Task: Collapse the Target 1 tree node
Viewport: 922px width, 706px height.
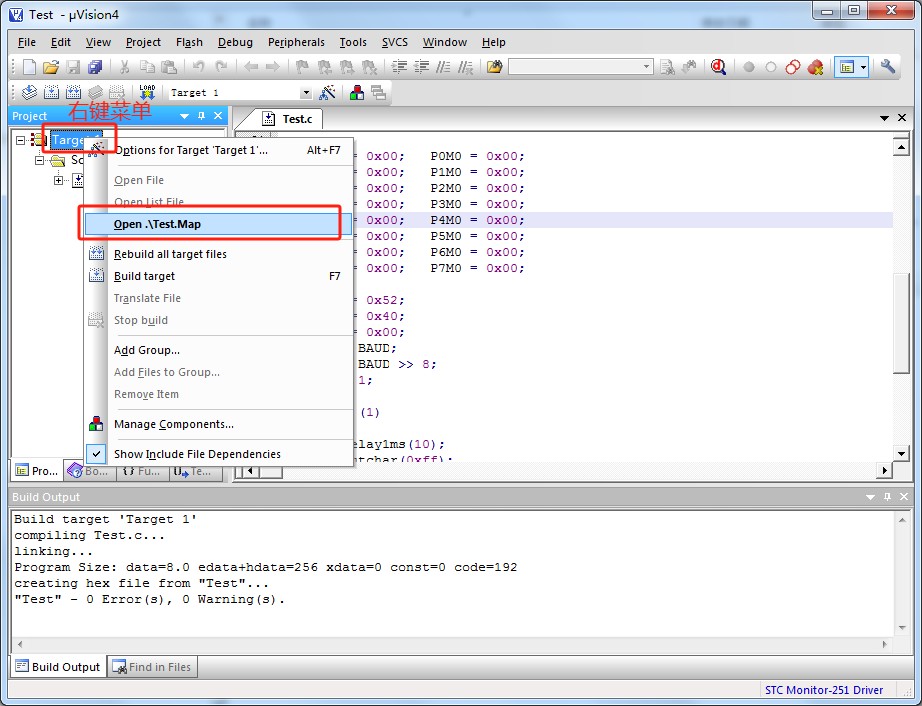Action: 21,140
